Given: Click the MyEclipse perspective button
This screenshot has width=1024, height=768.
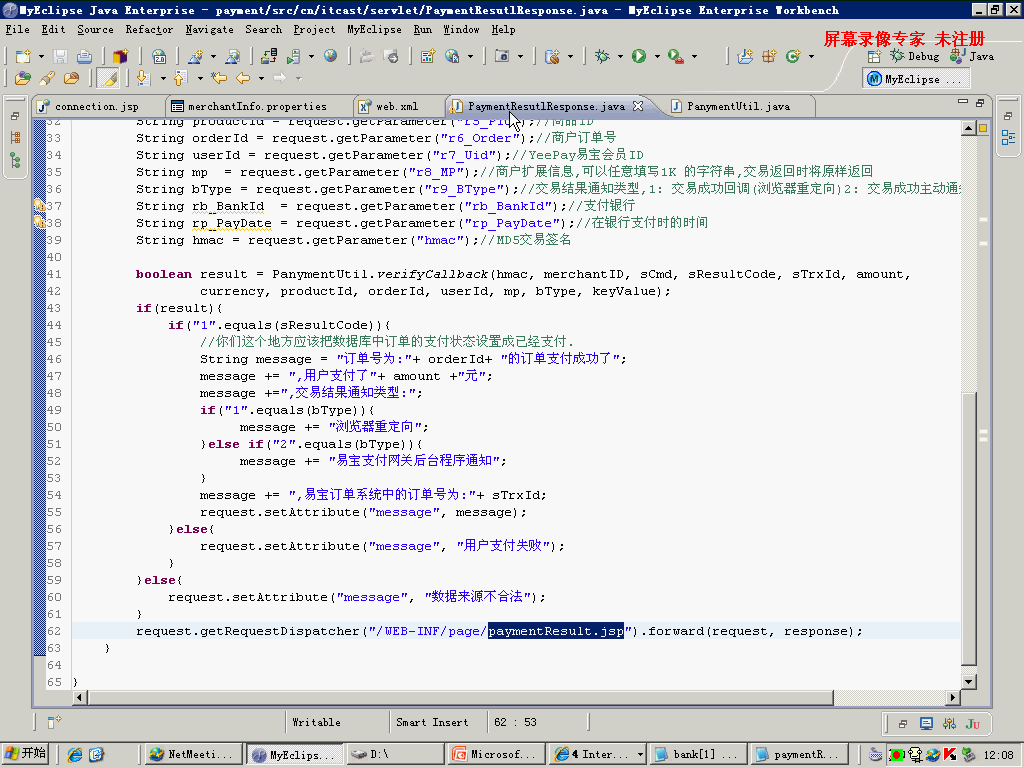Looking at the screenshot, I should [x=914, y=80].
